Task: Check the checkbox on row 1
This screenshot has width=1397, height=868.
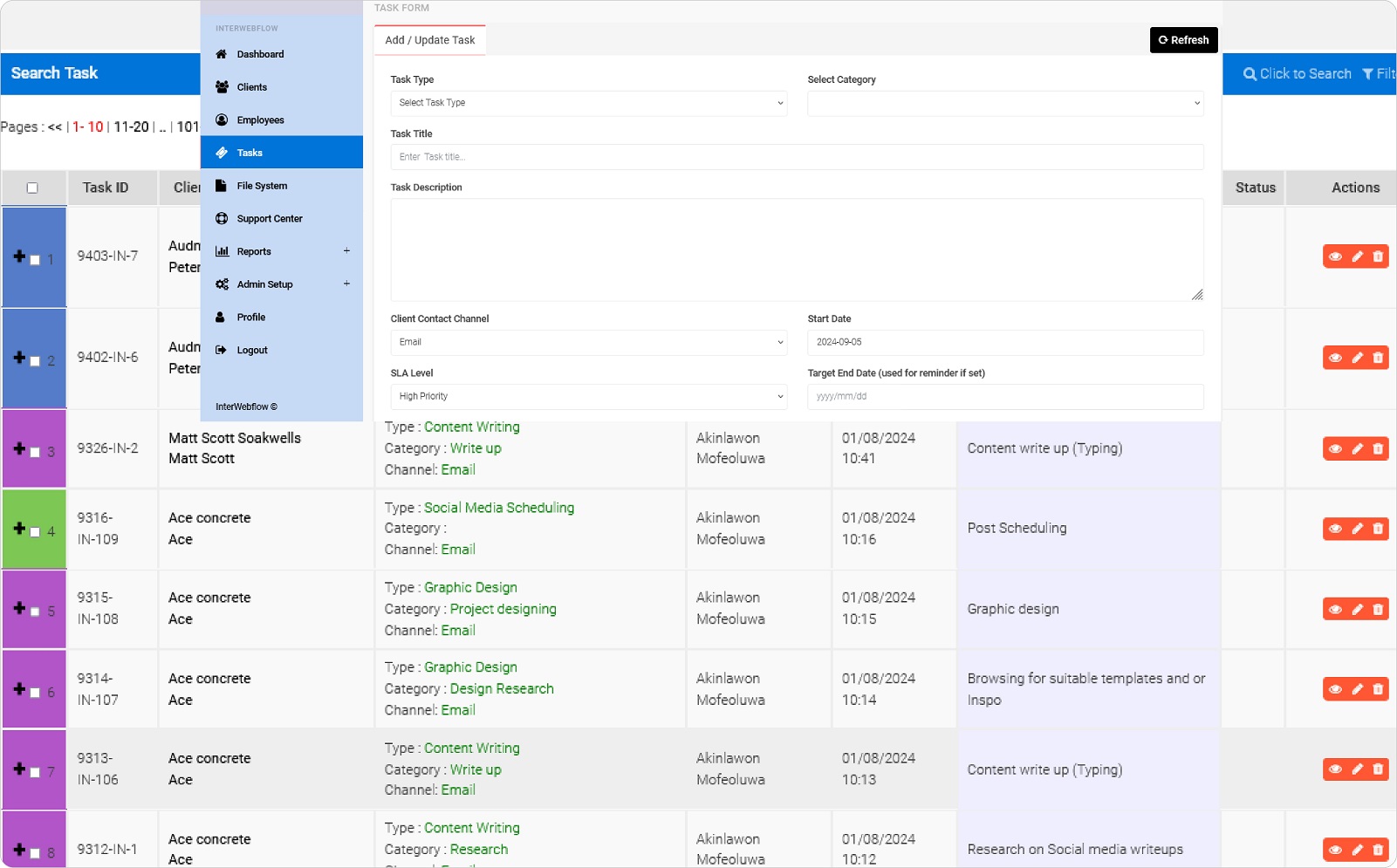Action: [35, 258]
